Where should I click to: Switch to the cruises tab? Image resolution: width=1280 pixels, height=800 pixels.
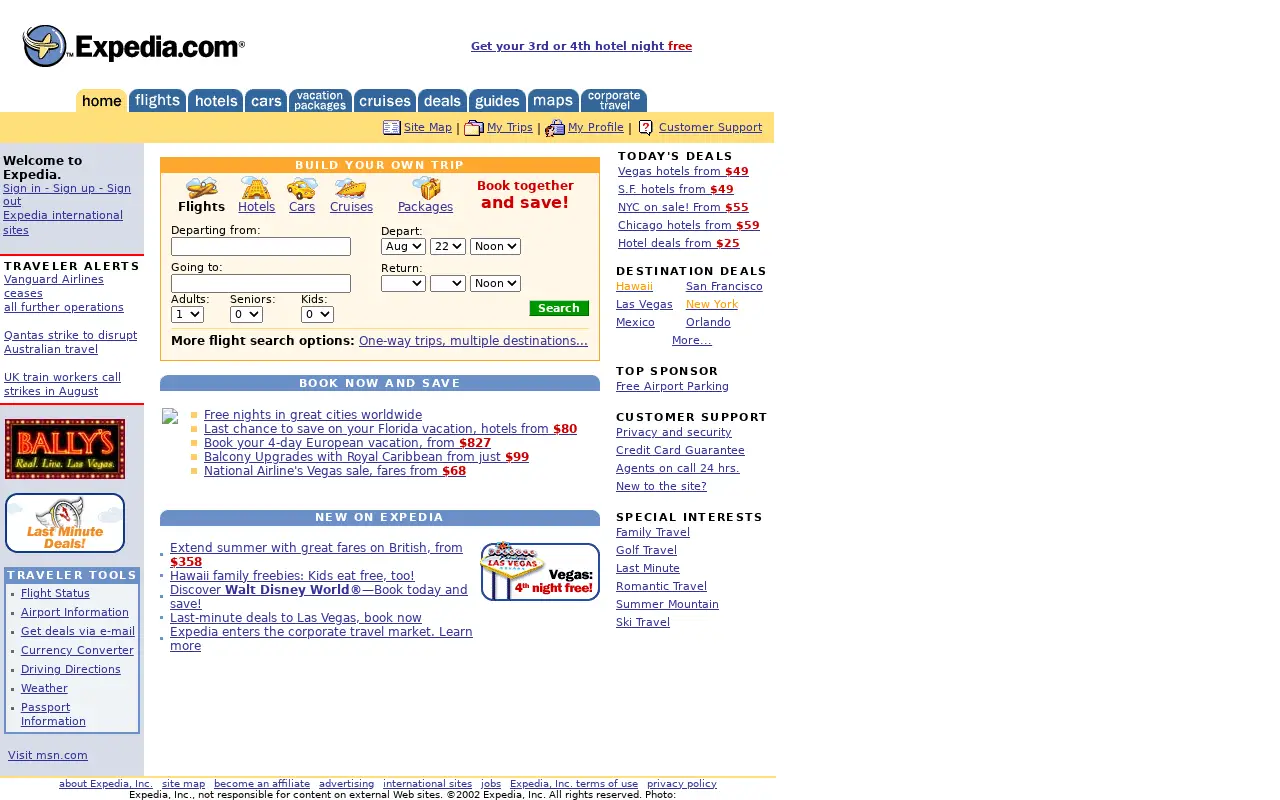tap(385, 100)
